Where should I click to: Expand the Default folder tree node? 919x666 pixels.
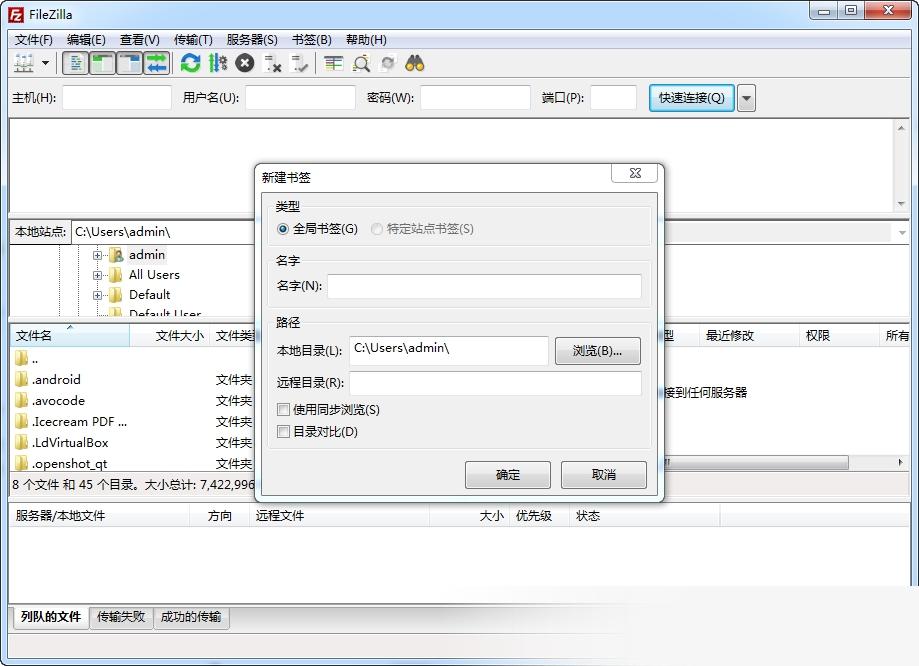pyautogui.click(x=97, y=295)
